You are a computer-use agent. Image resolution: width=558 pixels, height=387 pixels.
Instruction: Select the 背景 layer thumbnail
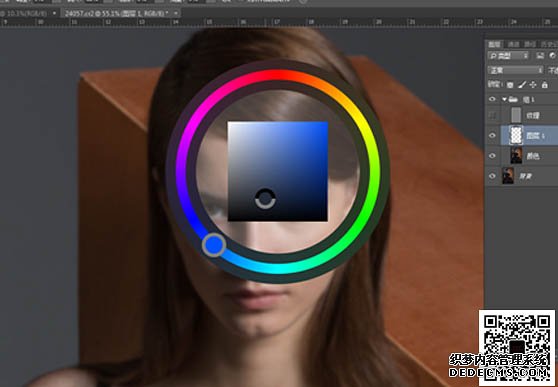point(508,176)
